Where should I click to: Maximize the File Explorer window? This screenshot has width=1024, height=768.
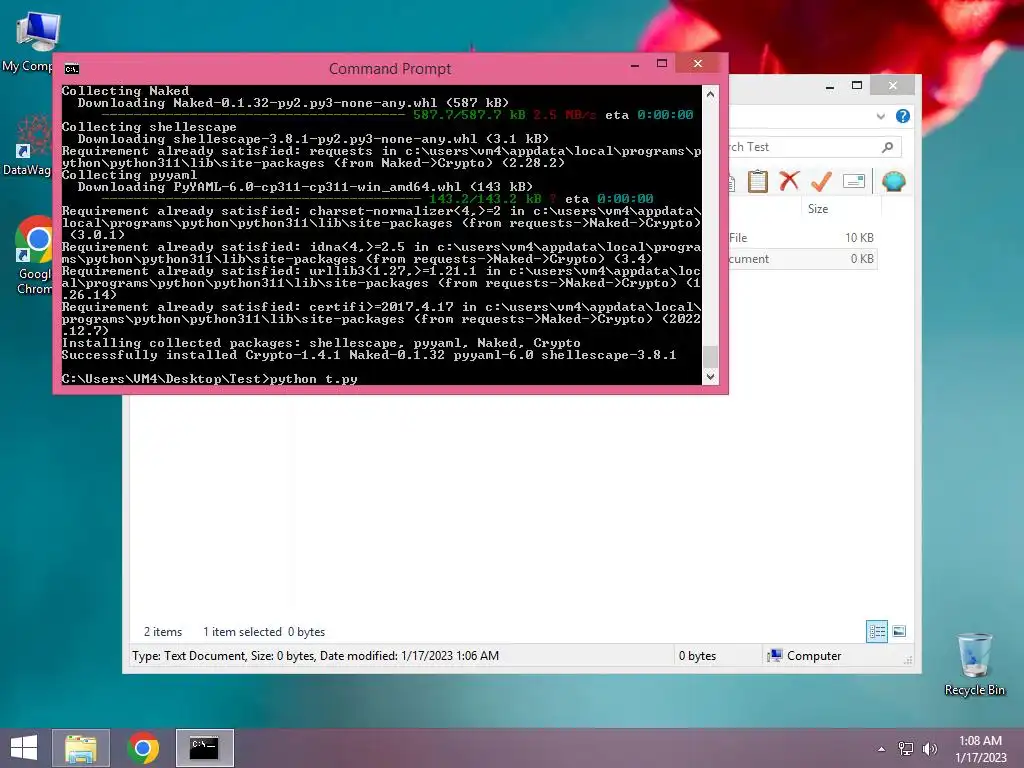[x=857, y=86]
